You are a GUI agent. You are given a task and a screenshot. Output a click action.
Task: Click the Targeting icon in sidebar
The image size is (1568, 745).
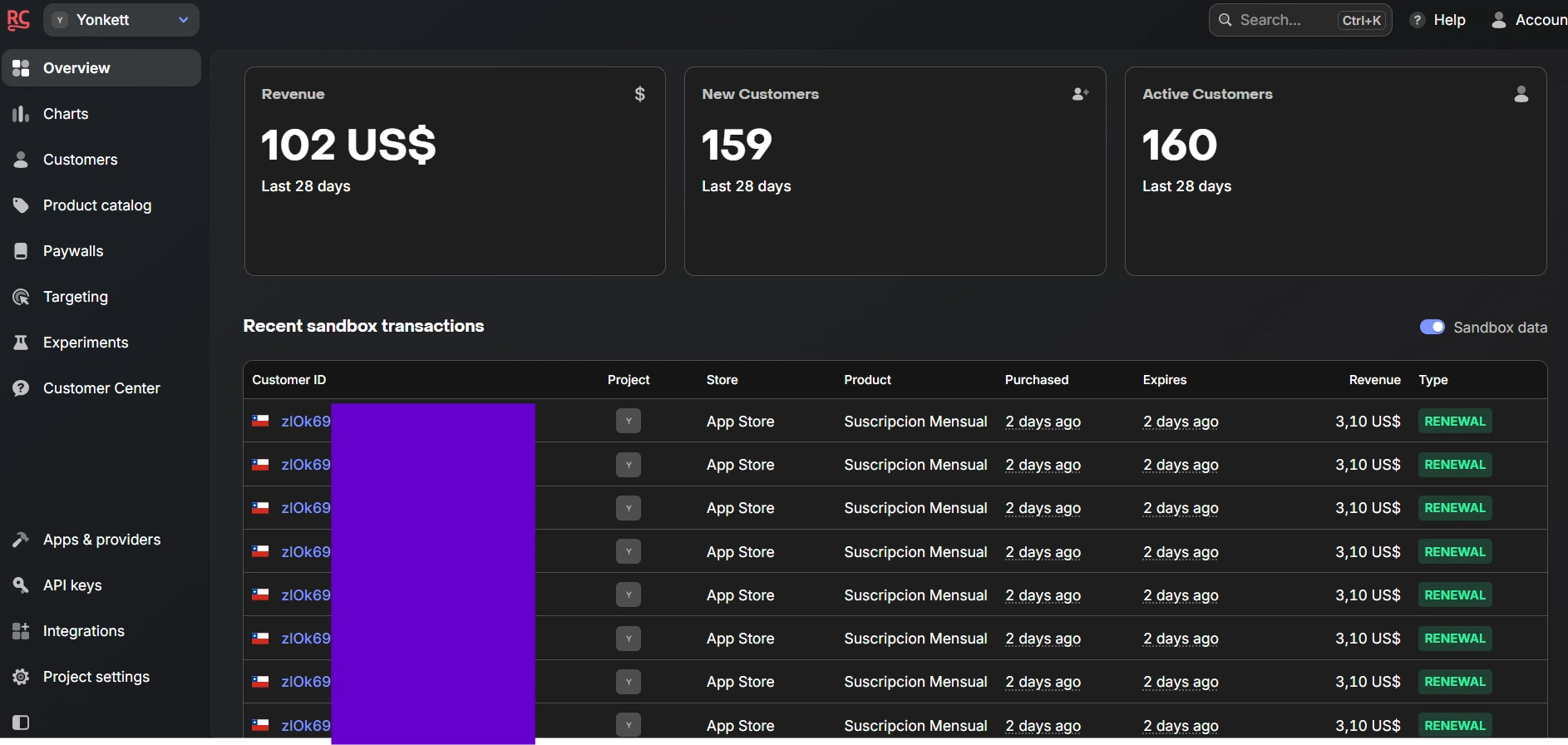(21, 297)
